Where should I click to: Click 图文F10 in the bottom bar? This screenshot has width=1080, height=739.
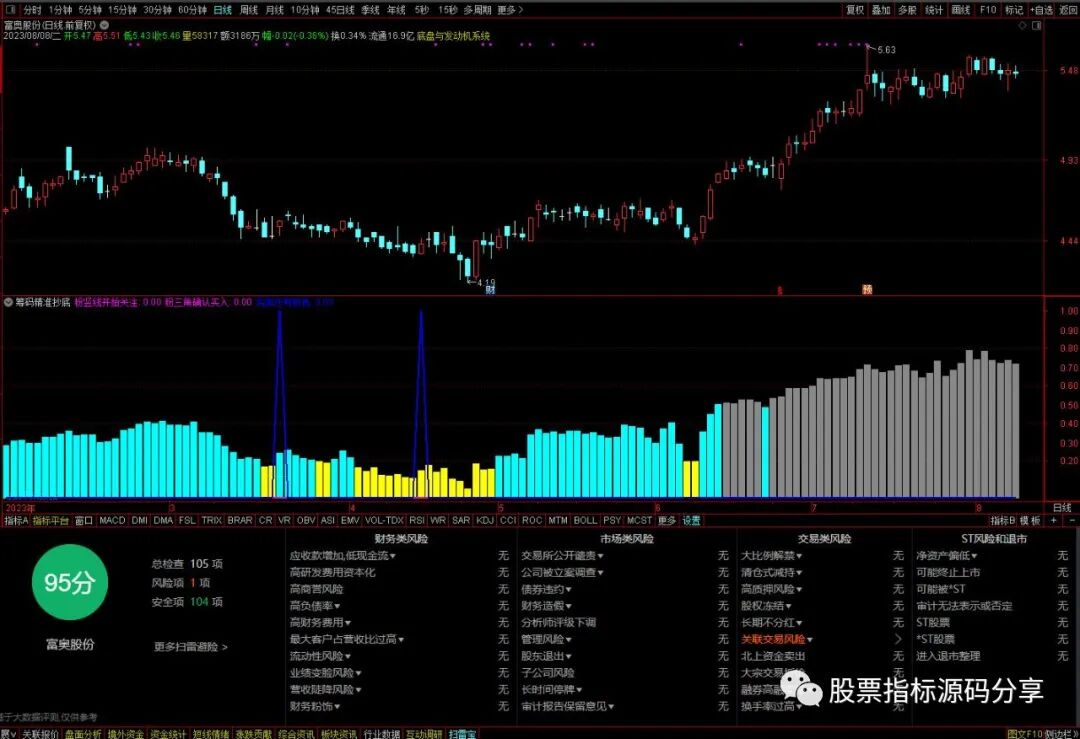click(x=1024, y=734)
